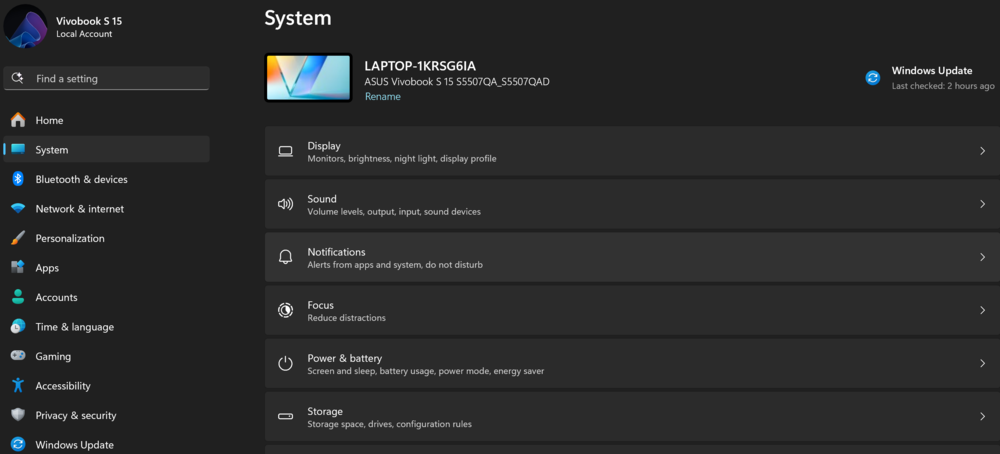1000x454 pixels.
Task: Open Windows Update label in sidebar
Action: pyautogui.click(x=75, y=445)
